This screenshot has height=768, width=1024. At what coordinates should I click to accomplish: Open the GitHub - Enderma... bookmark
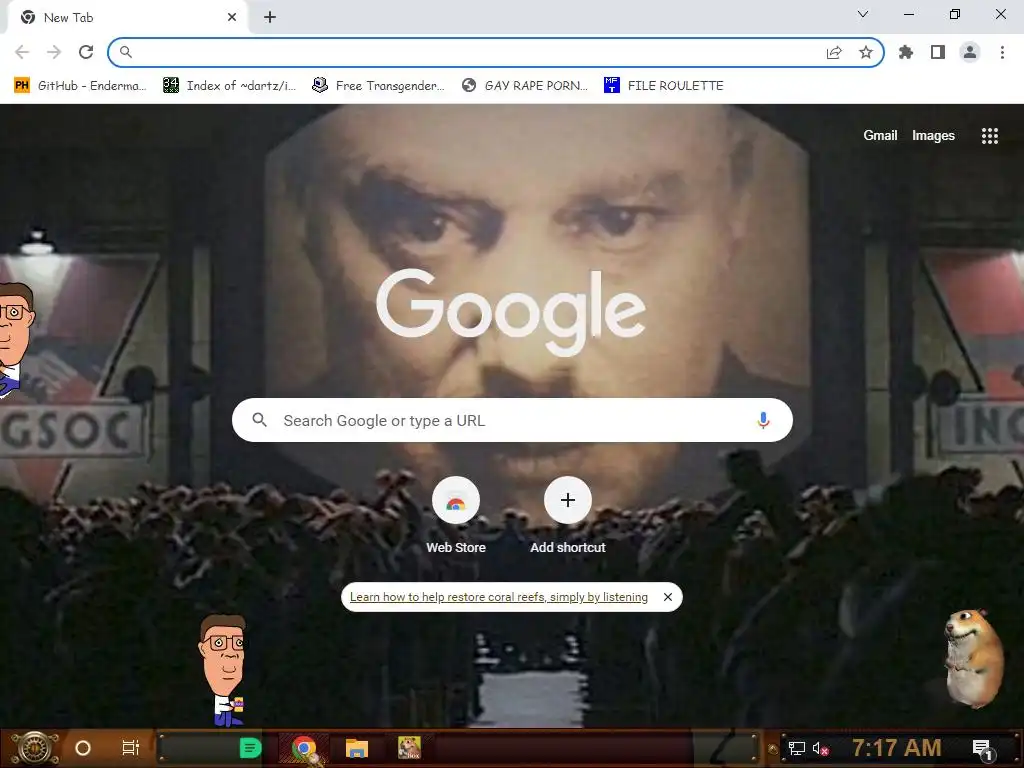click(80, 86)
